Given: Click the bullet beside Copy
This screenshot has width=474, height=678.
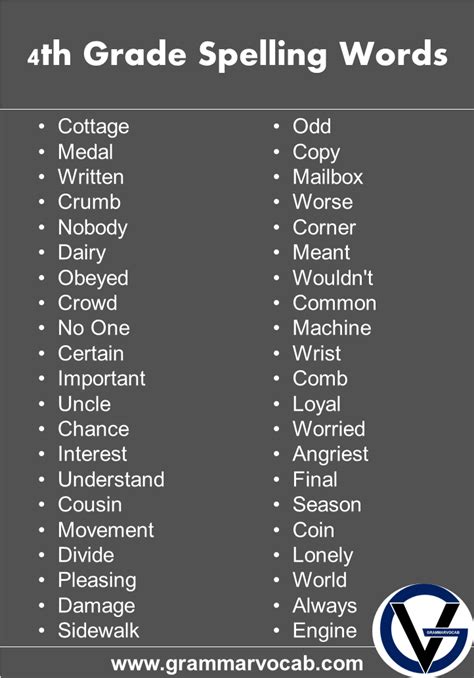Looking at the screenshot, I should (277, 152).
